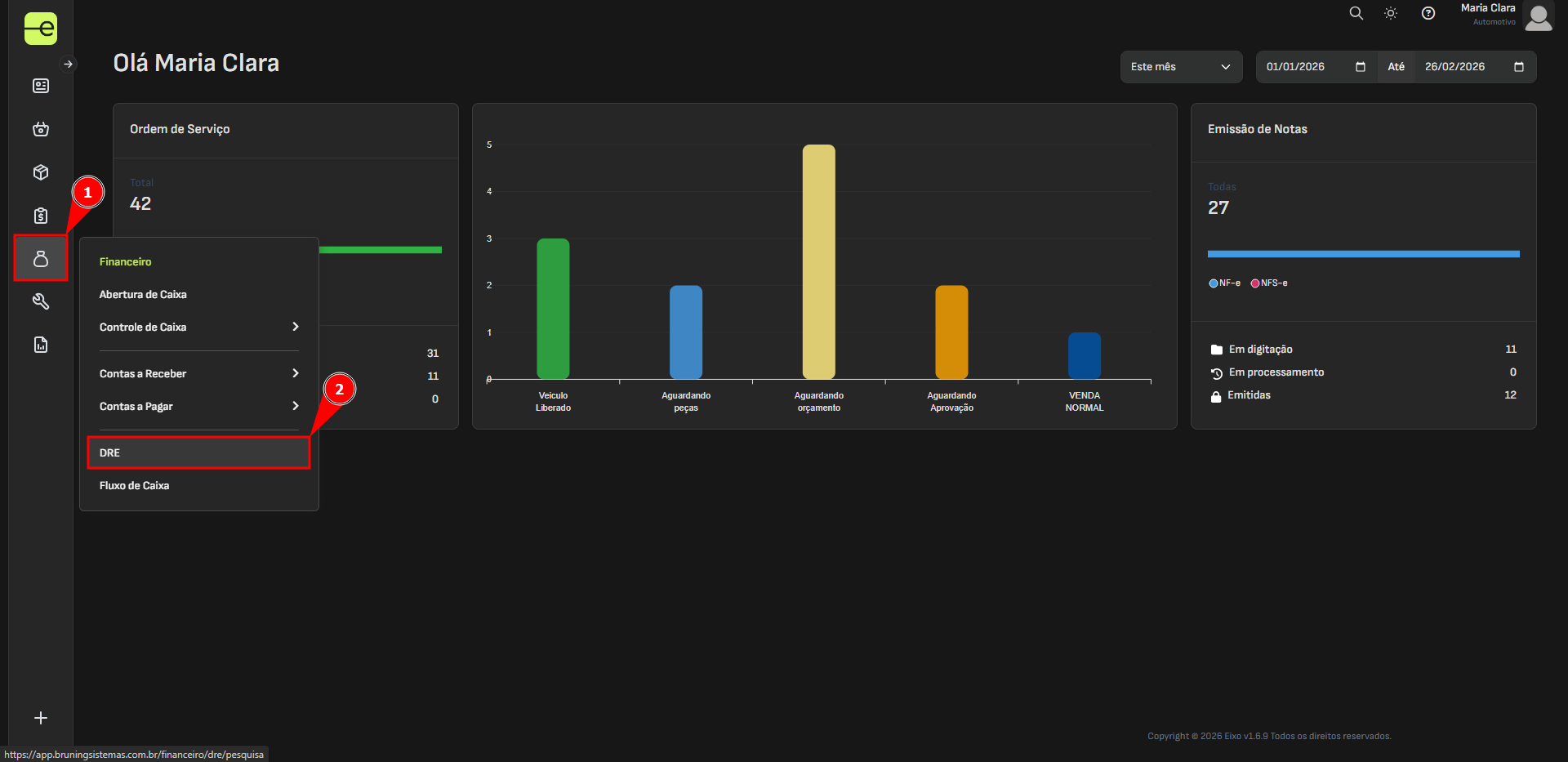
Task: Open the package box sidebar icon
Action: coord(41,172)
